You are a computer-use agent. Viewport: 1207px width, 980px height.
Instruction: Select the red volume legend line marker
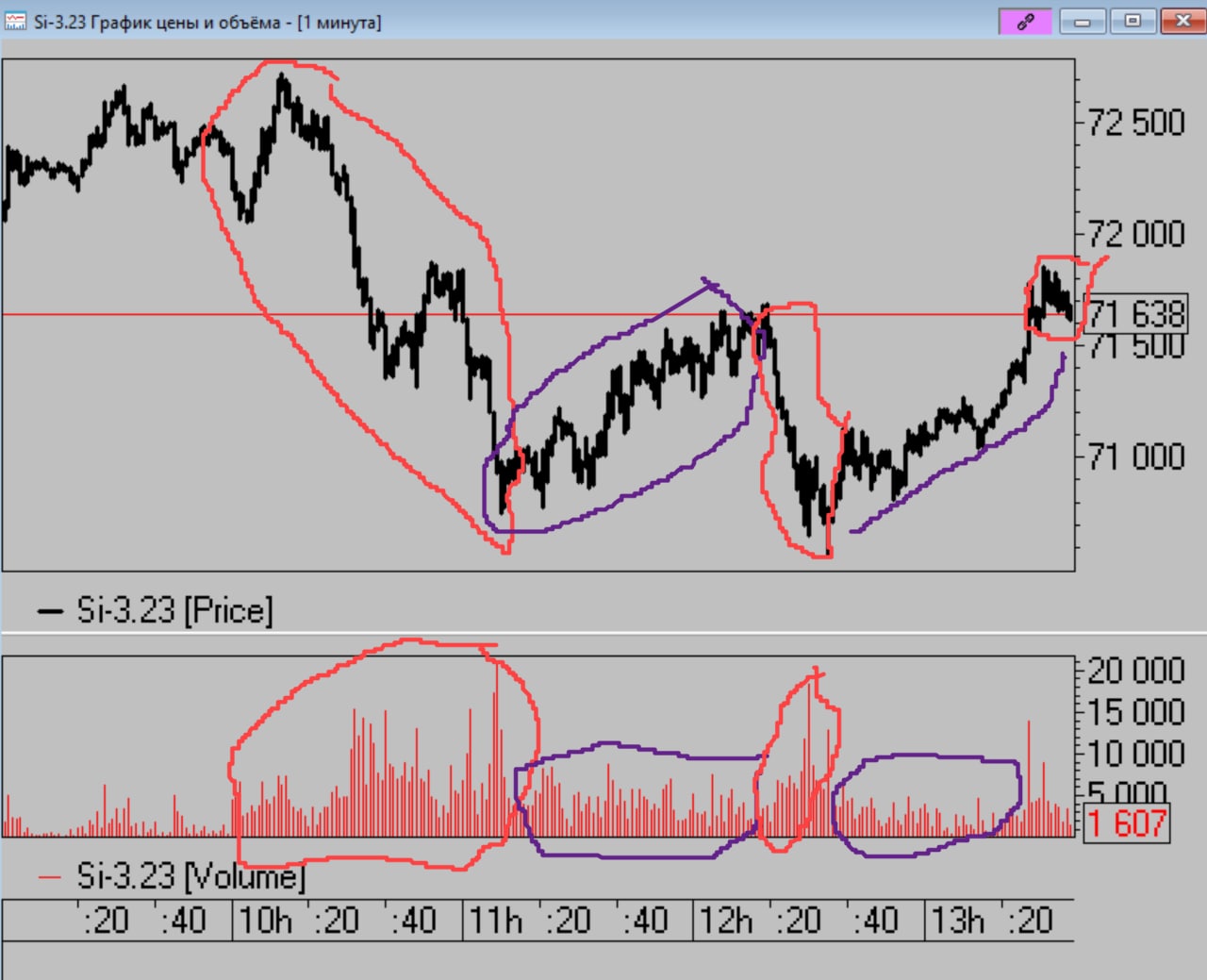(50, 877)
